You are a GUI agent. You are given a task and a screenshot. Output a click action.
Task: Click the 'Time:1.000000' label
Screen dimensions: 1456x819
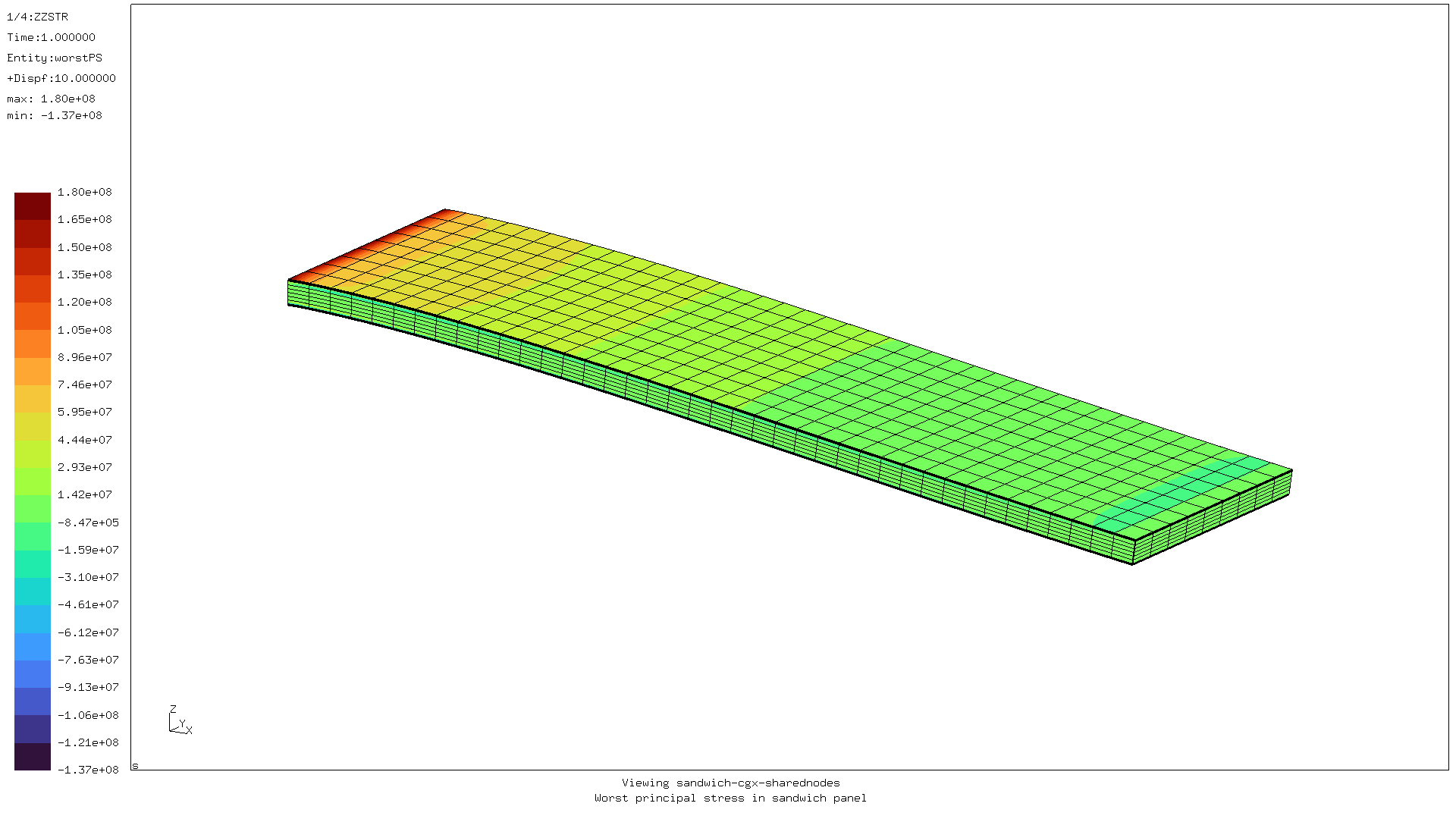[51, 37]
